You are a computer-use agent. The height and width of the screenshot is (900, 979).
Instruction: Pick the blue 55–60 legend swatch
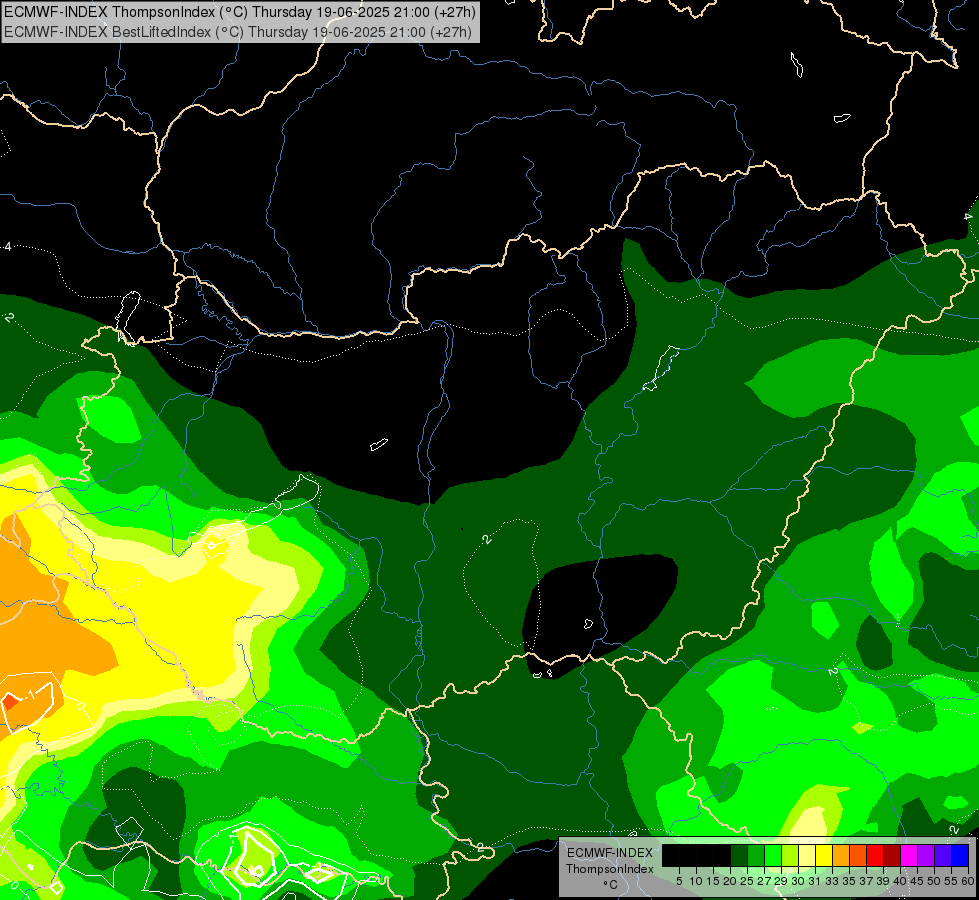point(960,855)
